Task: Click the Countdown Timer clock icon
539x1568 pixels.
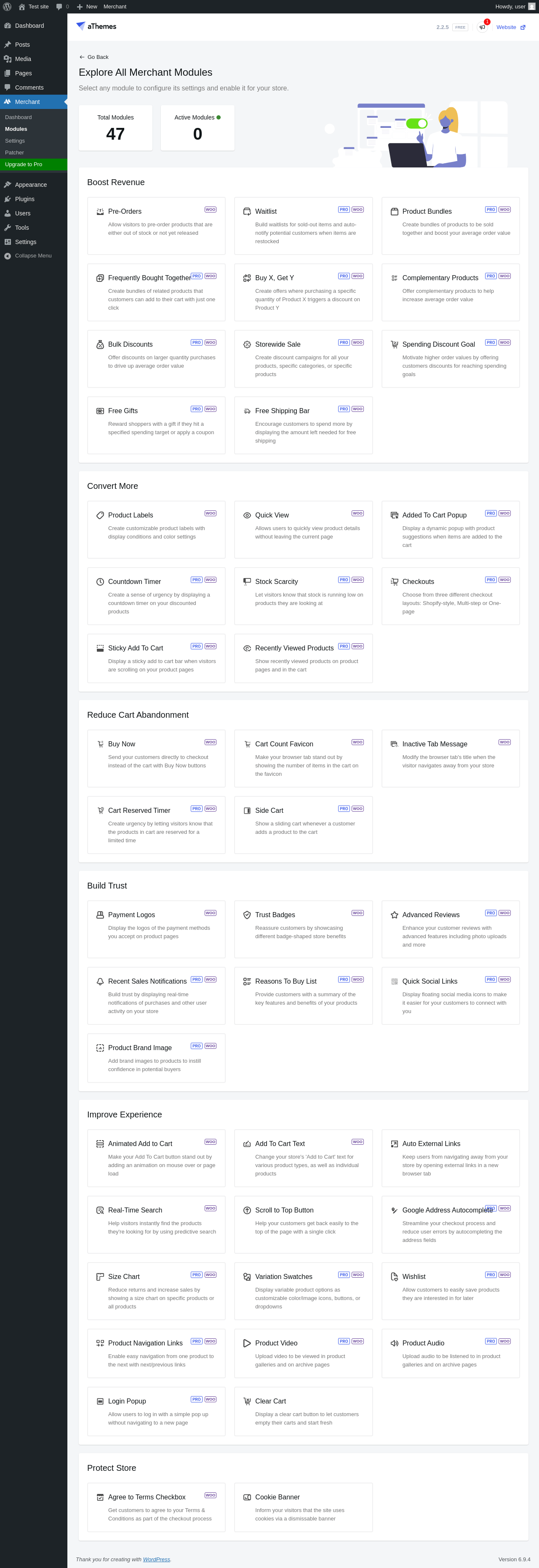Action: point(100,582)
